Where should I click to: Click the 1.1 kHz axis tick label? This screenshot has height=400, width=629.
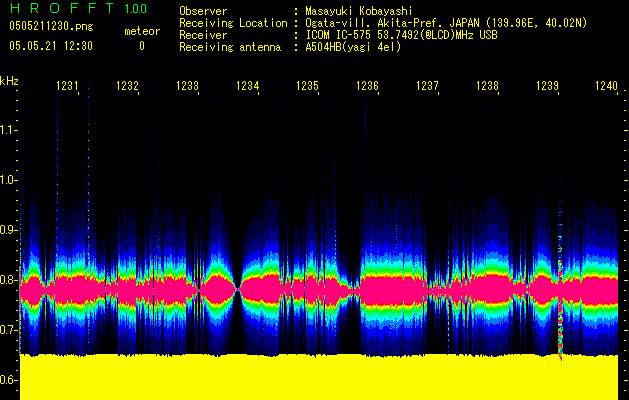[8, 130]
